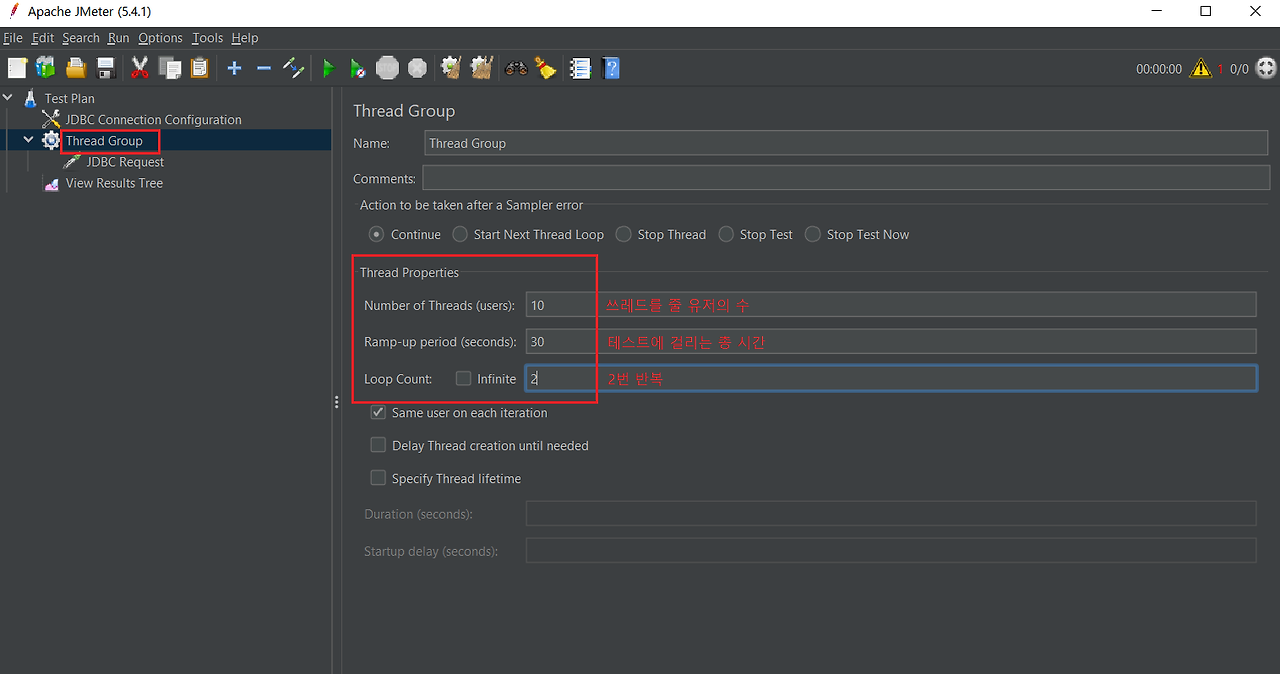Click the Clear gear-and-broom icon
The height and width of the screenshot is (674, 1280).
[451, 68]
